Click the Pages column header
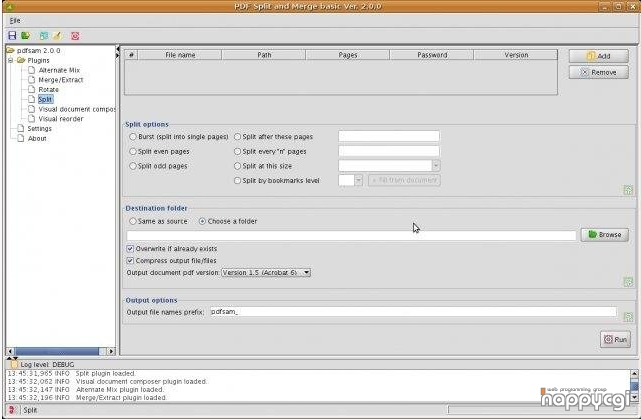 pos(348,55)
